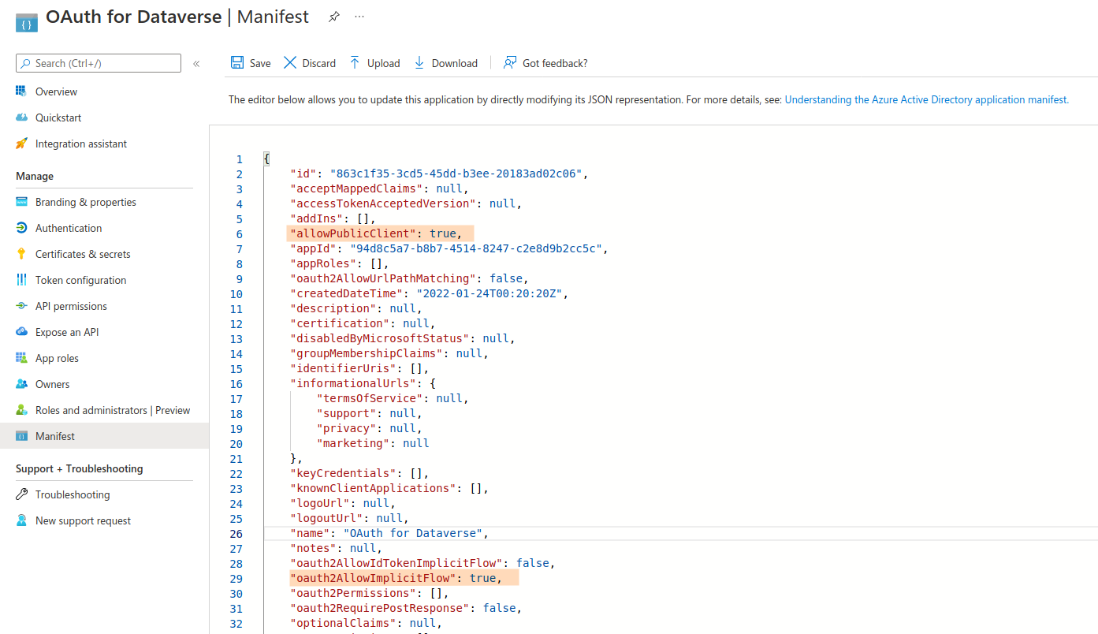This screenshot has height=634, width=1098.
Task: Click the Owners people icon
Action: click(x=22, y=384)
